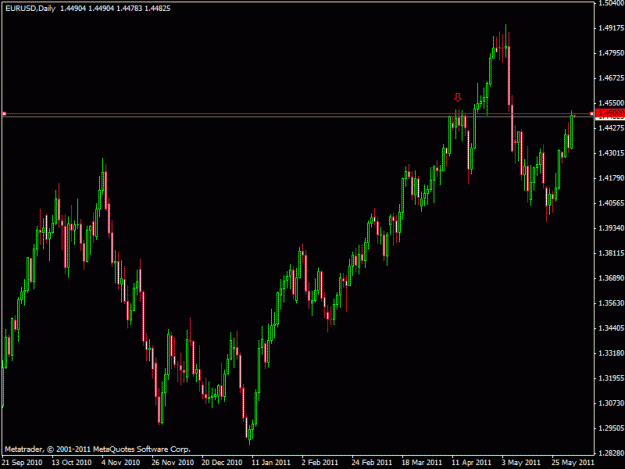
Task: Click the open price value 1.44904
Action: [73, 8]
